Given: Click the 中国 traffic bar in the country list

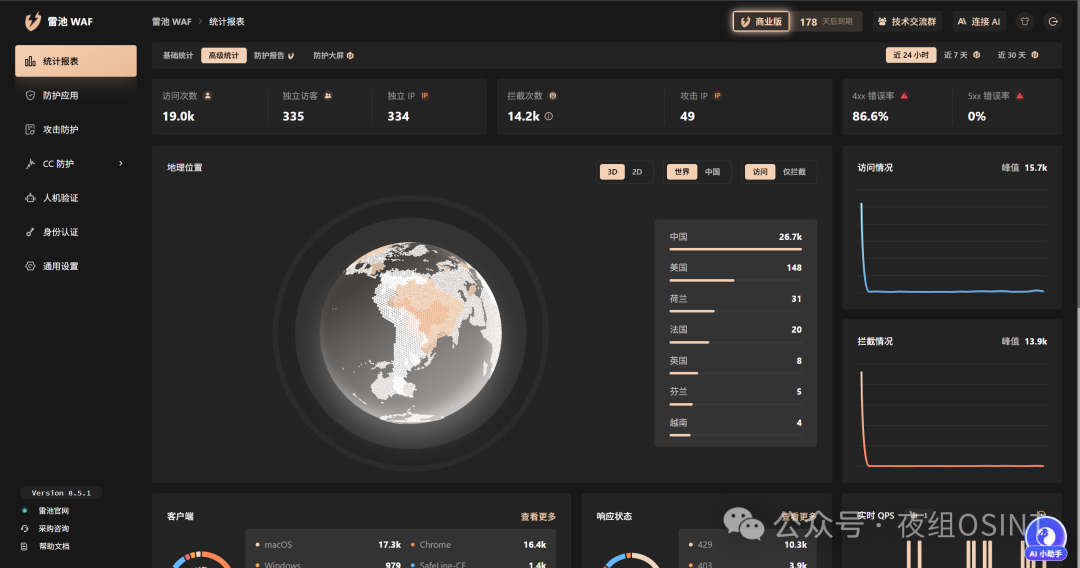Looking at the screenshot, I should 736,249.
